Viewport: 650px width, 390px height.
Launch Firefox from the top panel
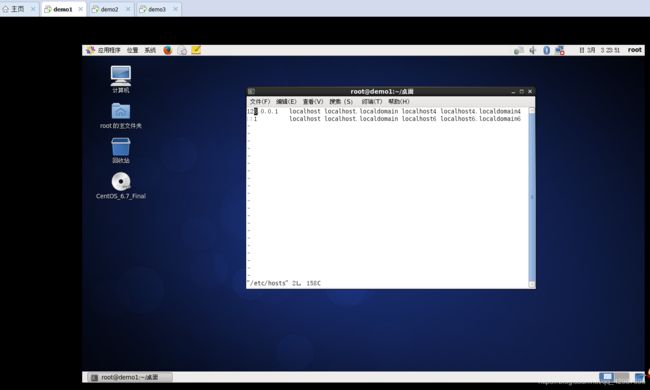[x=167, y=50]
